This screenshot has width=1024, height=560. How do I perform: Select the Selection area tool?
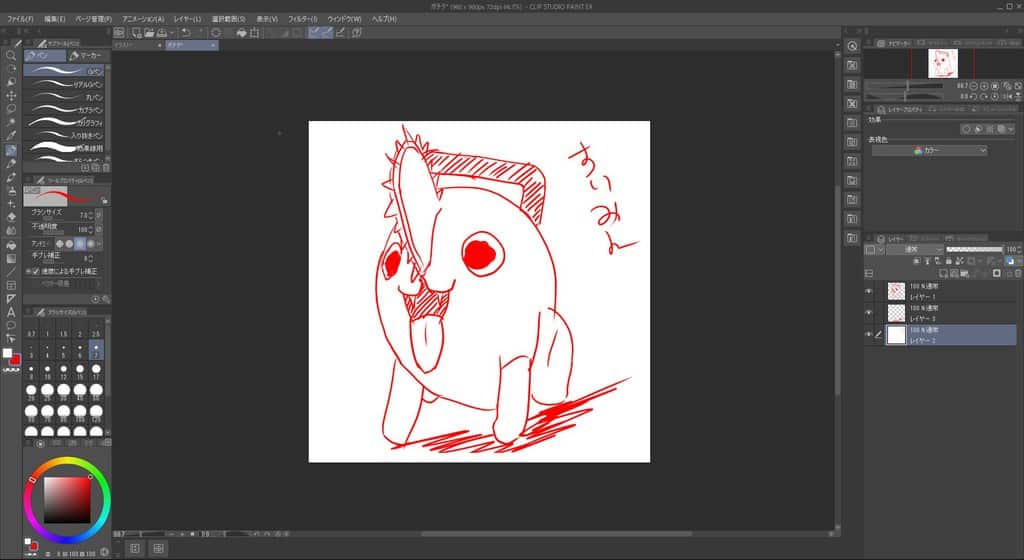pyautogui.click(x=10, y=109)
